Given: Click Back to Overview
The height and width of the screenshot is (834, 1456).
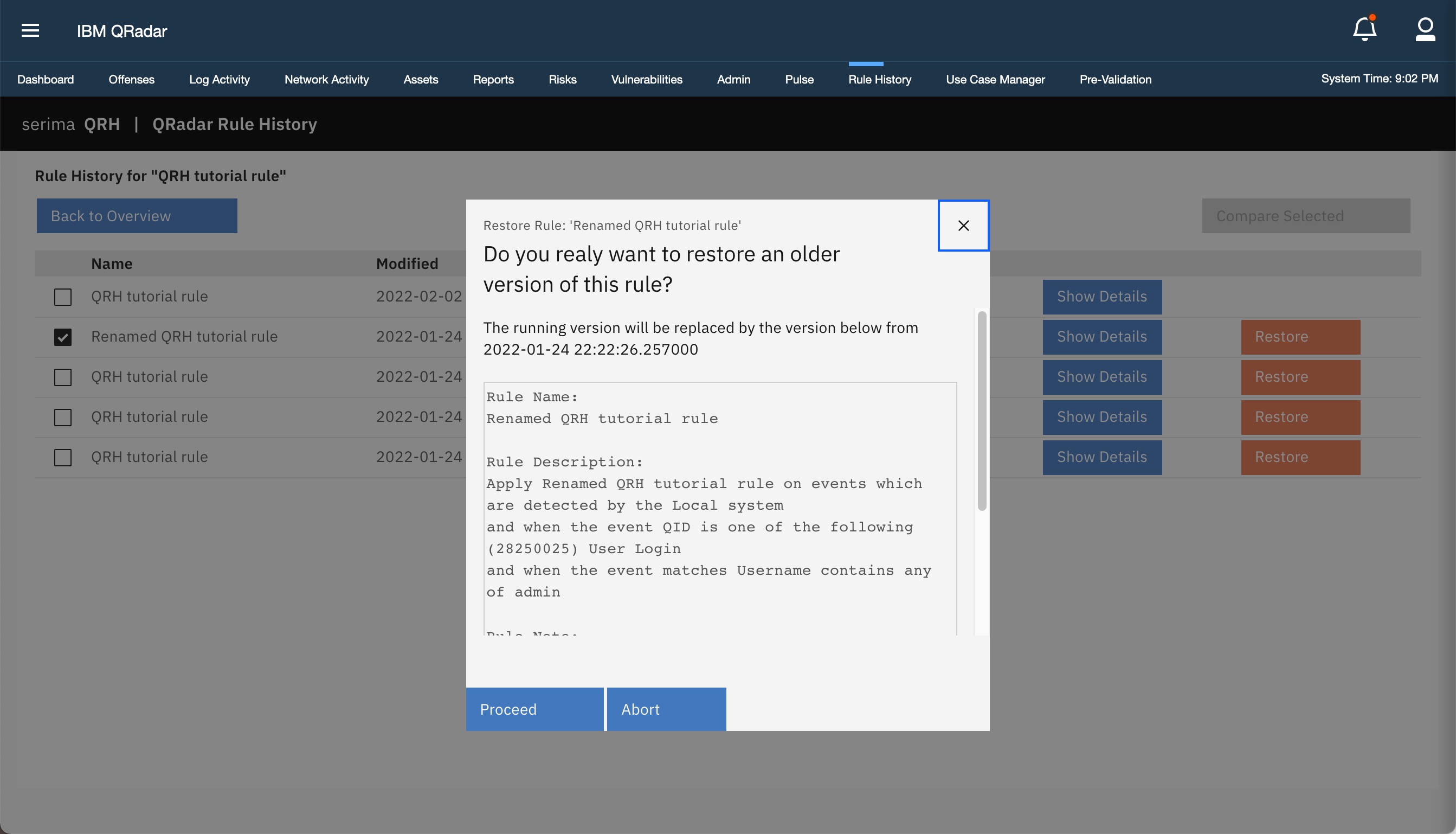Looking at the screenshot, I should coord(136,216).
